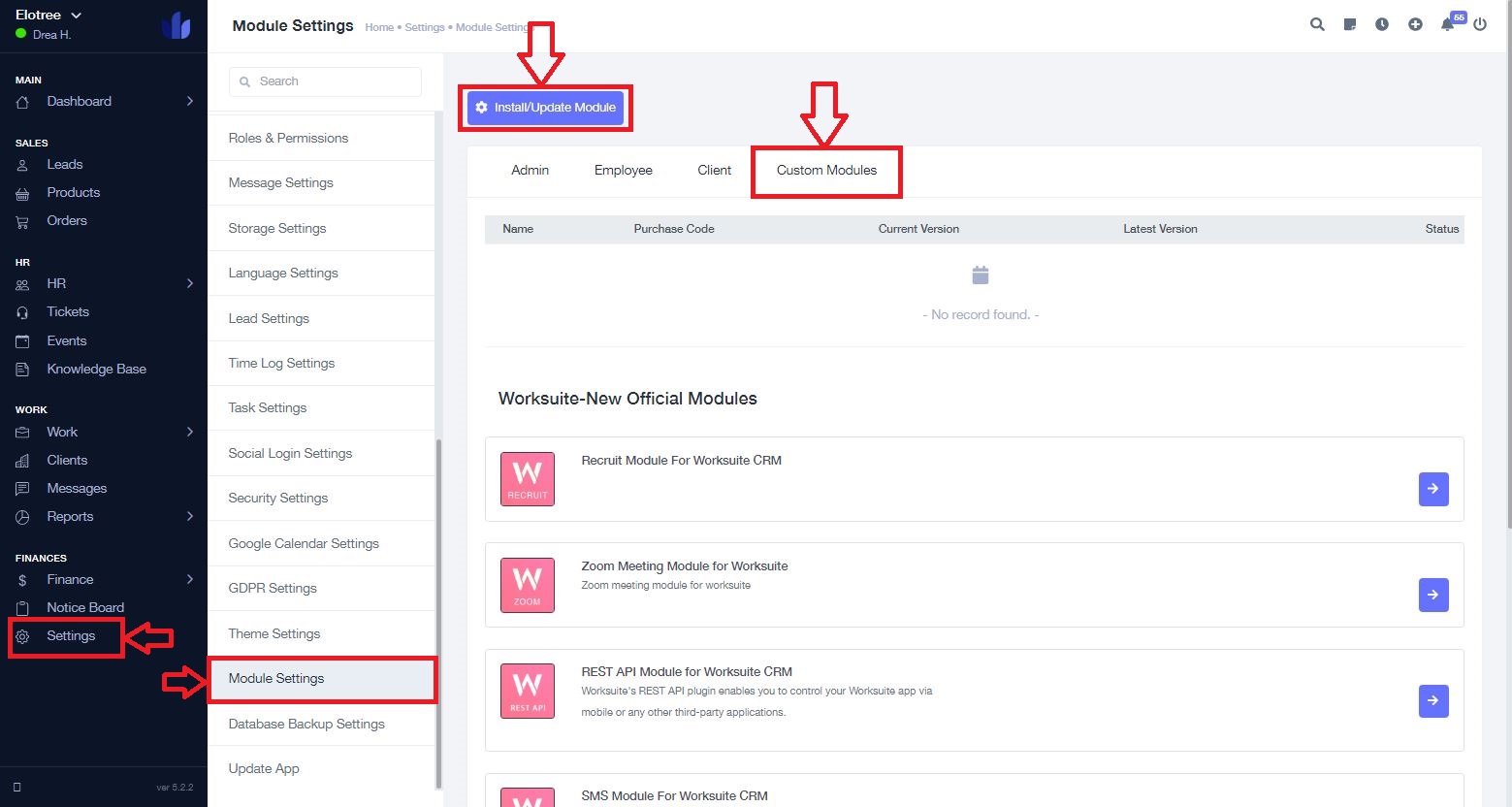This screenshot has height=807, width=1512.
Task: Switch to the Employee tab
Action: [623, 170]
